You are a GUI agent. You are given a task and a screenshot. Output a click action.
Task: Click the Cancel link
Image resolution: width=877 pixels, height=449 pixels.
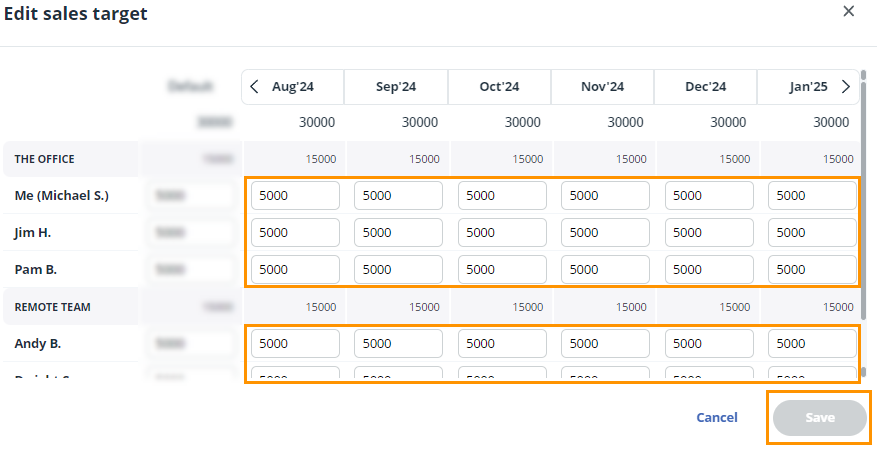tap(716, 418)
